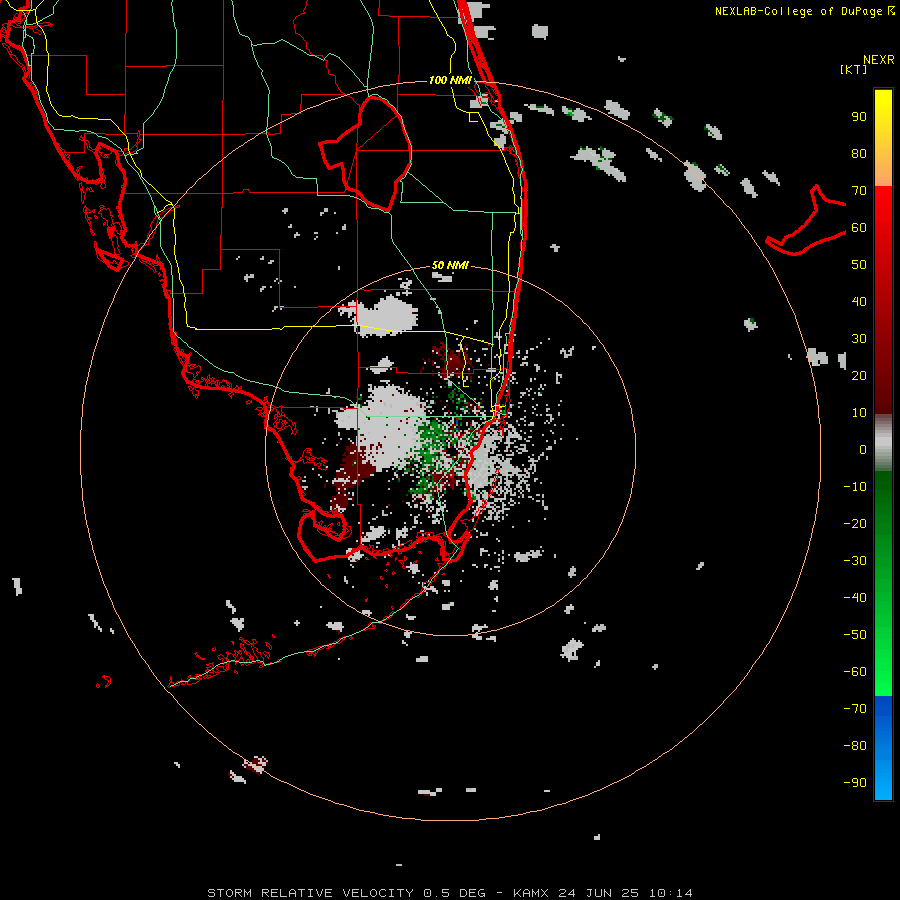The image size is (900, 900).
Task: Select the -50 scale value
Action: click(x=855, y=635)
